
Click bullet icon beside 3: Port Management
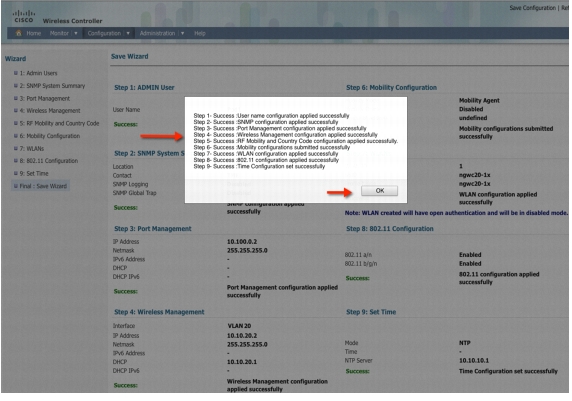[16, 99]
